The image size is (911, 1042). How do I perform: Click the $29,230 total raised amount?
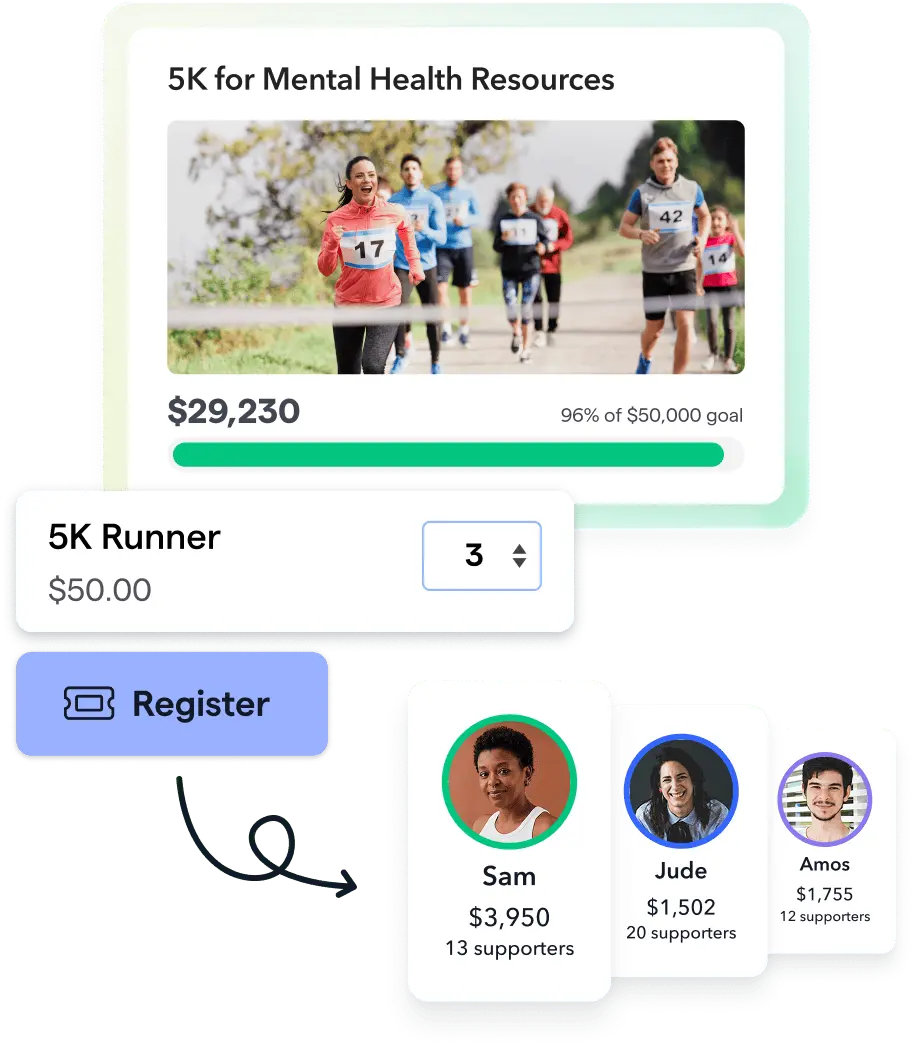pyautogui.click(x=234, y=411)
